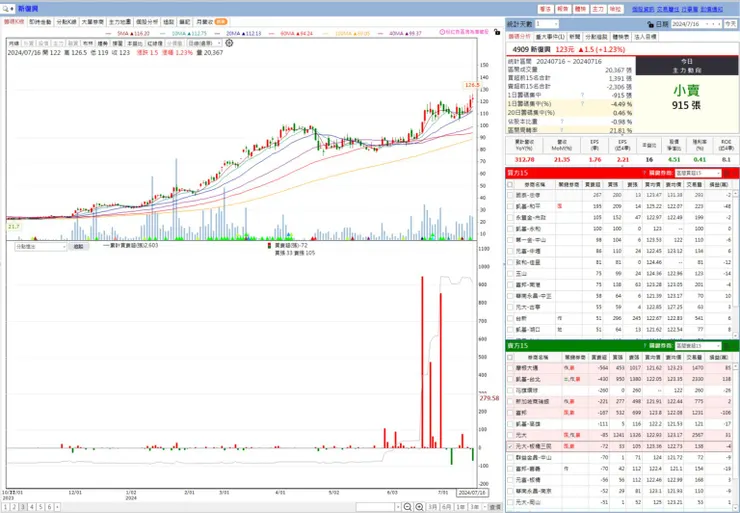Open the stock search magnifier icon
This screenshot has width=740, height=513.
point(6,8)
